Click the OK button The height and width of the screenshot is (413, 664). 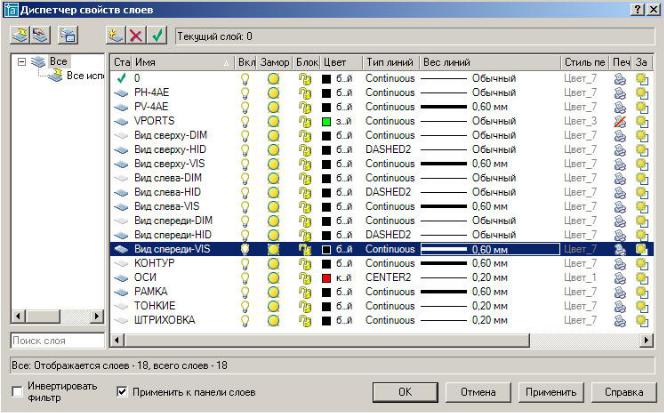(405, 392)
